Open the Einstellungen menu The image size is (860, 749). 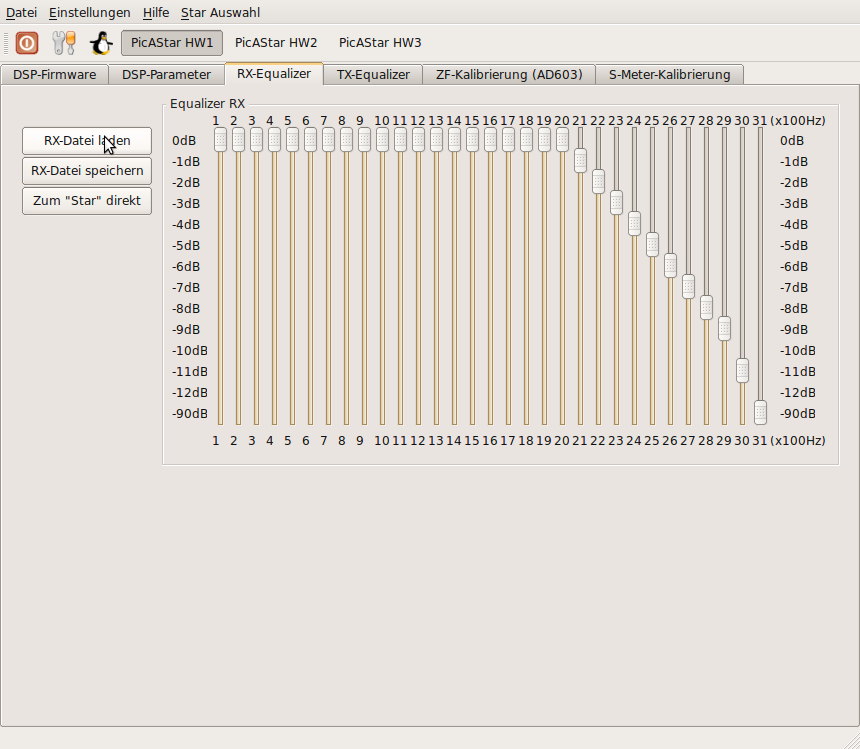[x=89, y=13]
